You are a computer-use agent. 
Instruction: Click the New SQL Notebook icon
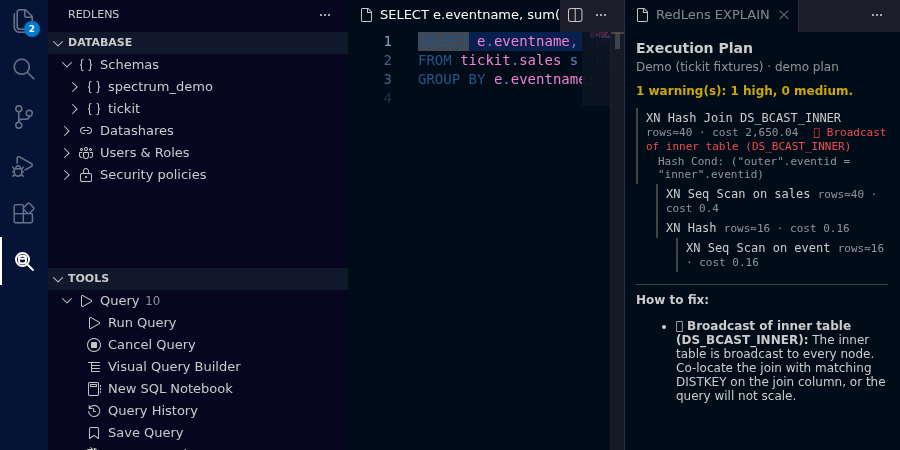pos(94,389)
